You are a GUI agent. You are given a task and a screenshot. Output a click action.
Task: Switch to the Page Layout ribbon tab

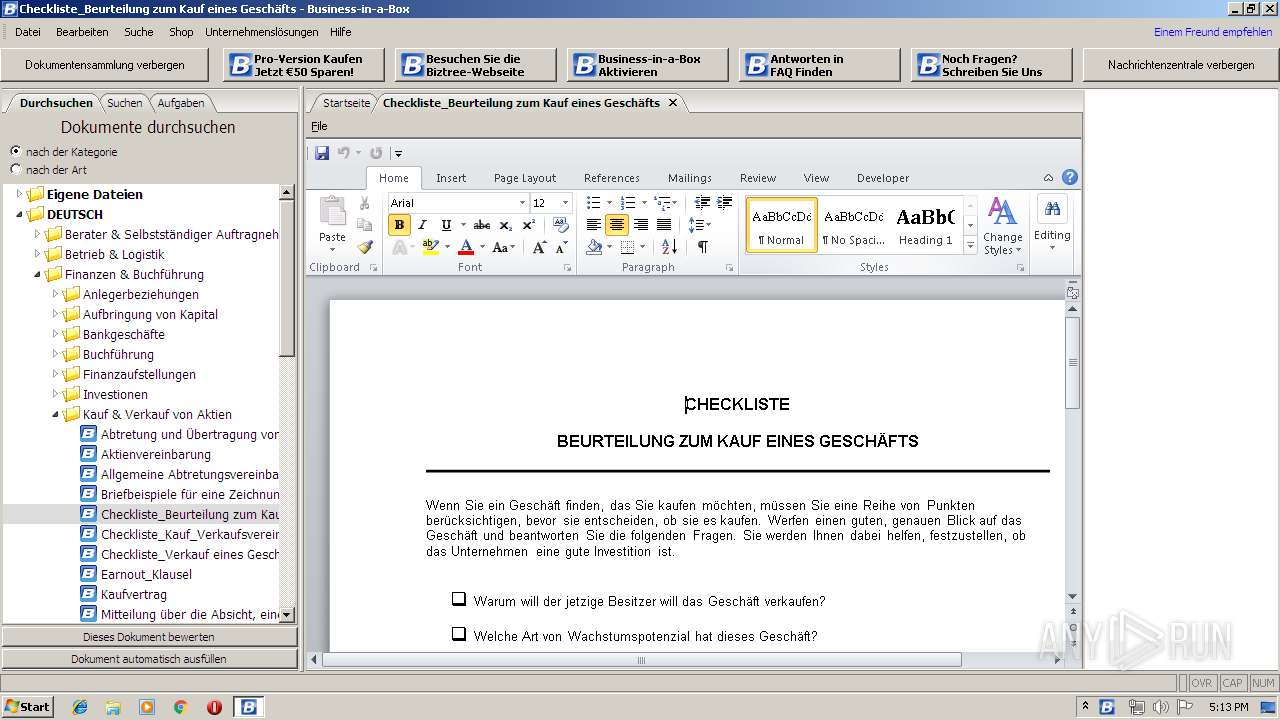pyautogui.click(x=525, y=178)
